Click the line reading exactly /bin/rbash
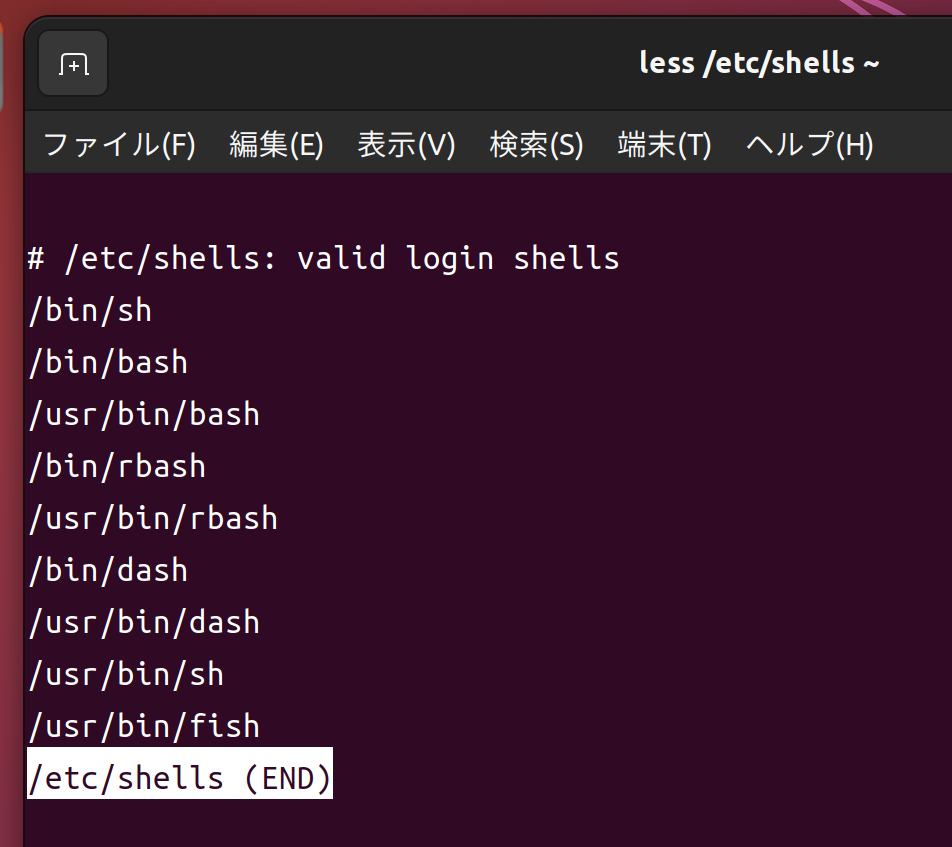The height and width of the screenshot is (847, 952). [x=117, y=466]
